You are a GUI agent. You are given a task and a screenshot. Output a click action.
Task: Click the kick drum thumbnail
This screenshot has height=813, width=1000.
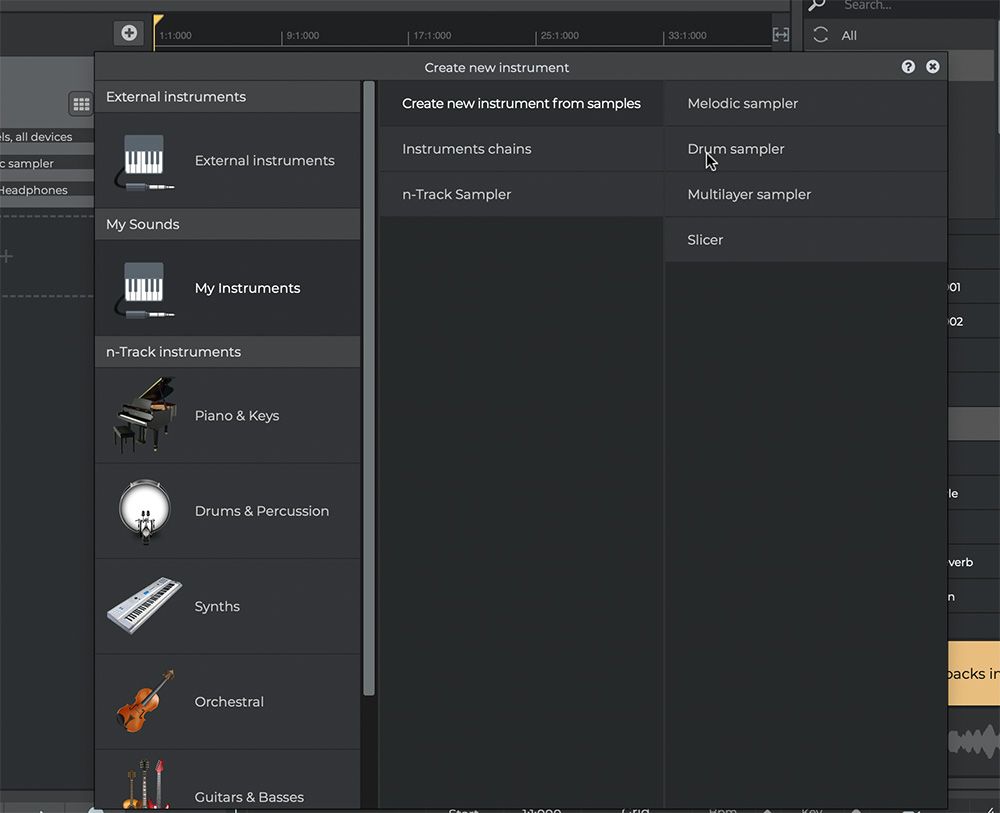145,511
